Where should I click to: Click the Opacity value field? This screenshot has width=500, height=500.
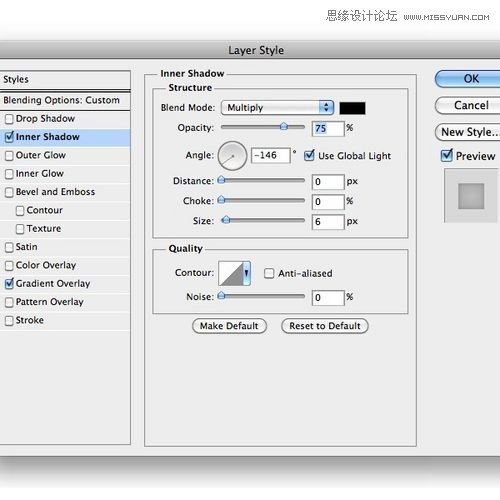pyautogui.click(x=328, y=129)
